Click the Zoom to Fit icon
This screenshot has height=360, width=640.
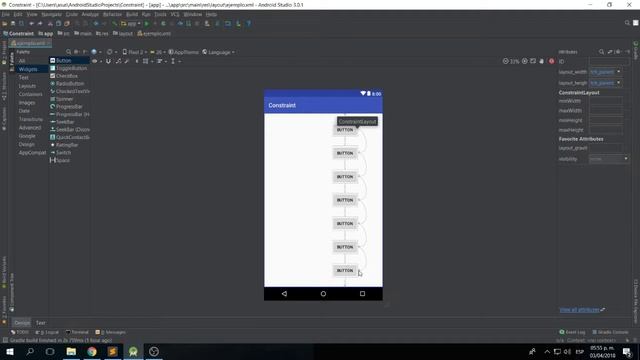coord(533,61)
